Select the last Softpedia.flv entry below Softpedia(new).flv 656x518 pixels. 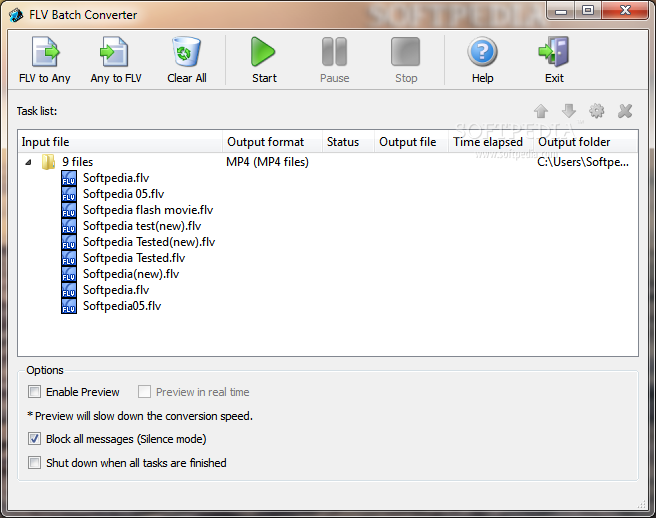[116, 290]
